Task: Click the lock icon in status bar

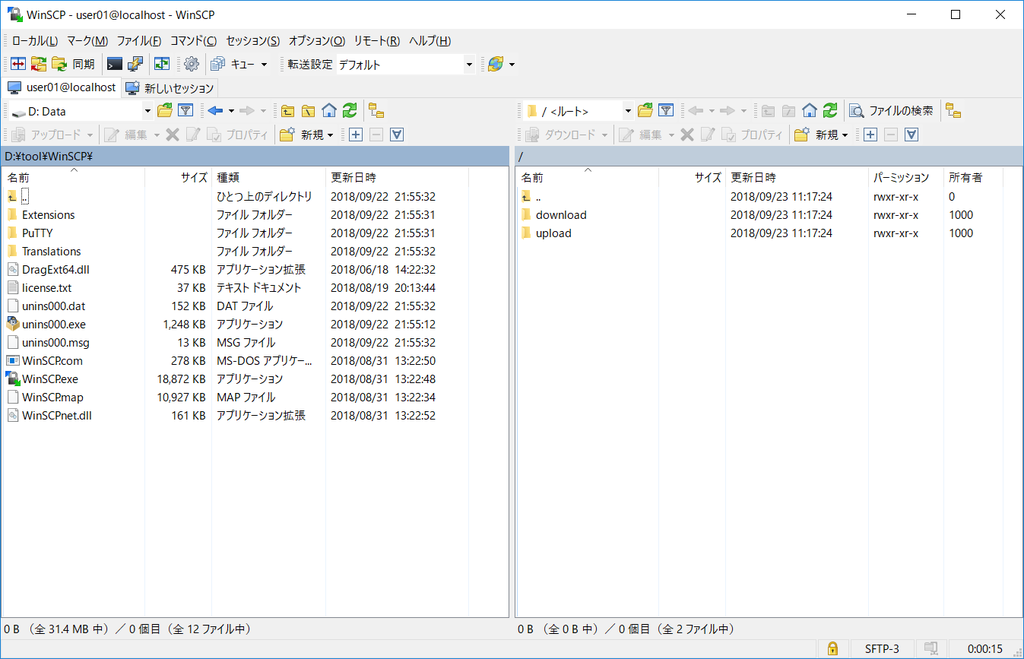Action: [x=833, y=649]
